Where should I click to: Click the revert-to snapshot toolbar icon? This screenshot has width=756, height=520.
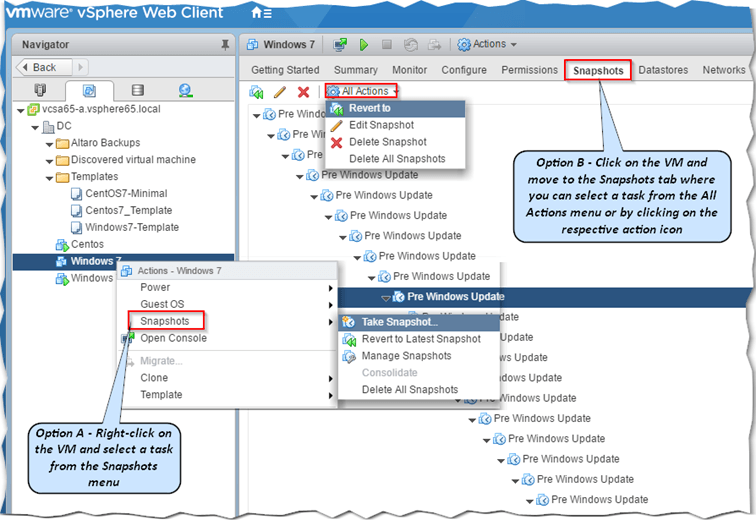pos(256,92)
